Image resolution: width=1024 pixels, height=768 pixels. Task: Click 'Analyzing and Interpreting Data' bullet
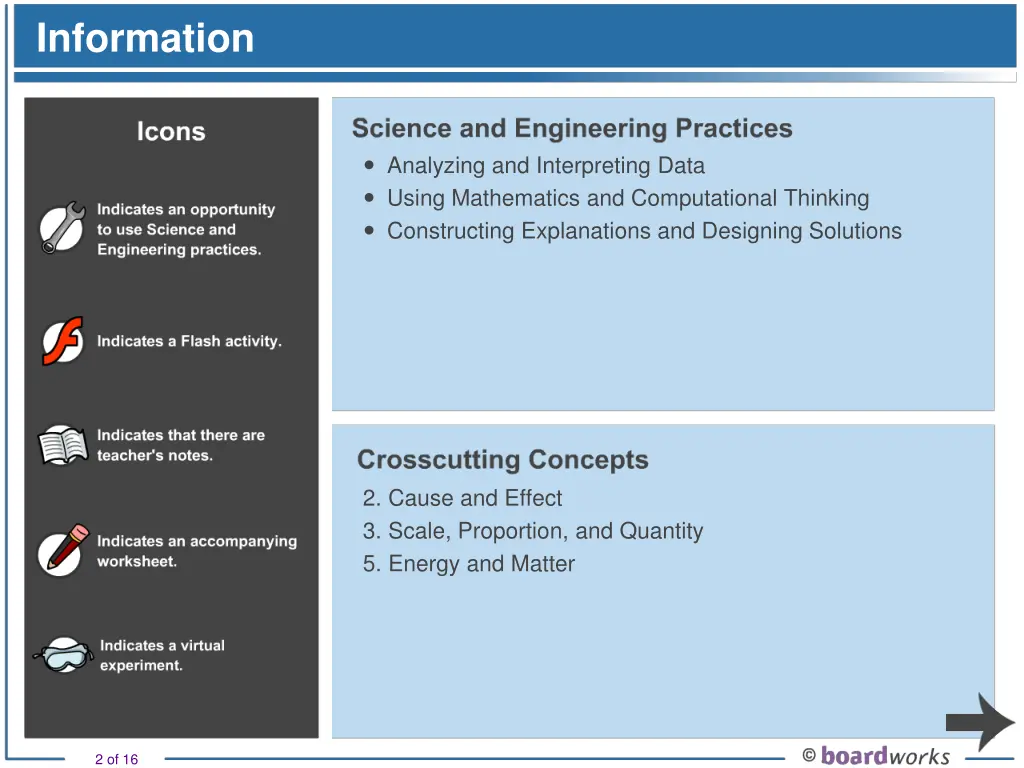[x=546, y=166]
